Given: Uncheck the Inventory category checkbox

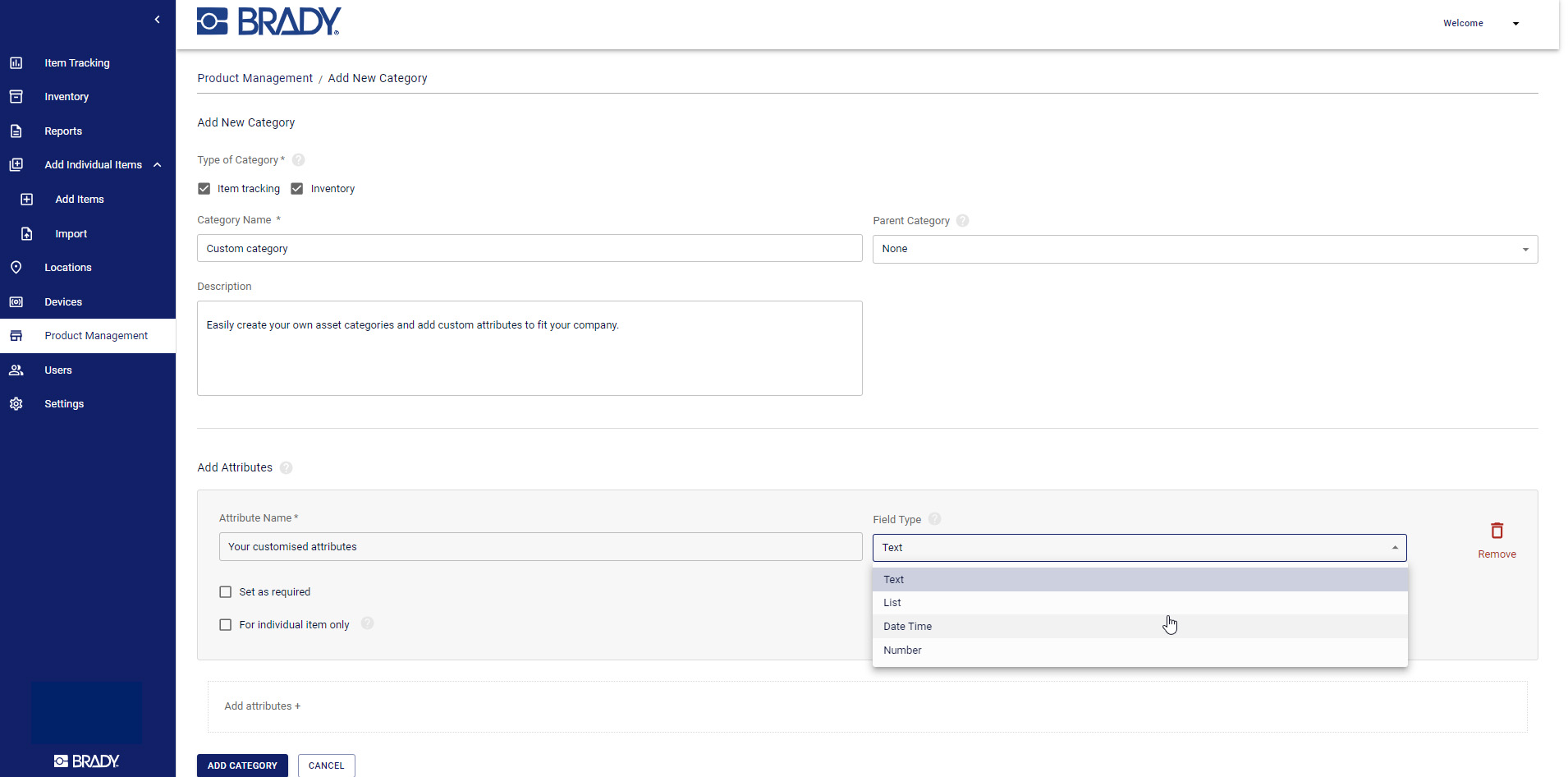Looking at the screenshot, I should [x=297, y=189].
